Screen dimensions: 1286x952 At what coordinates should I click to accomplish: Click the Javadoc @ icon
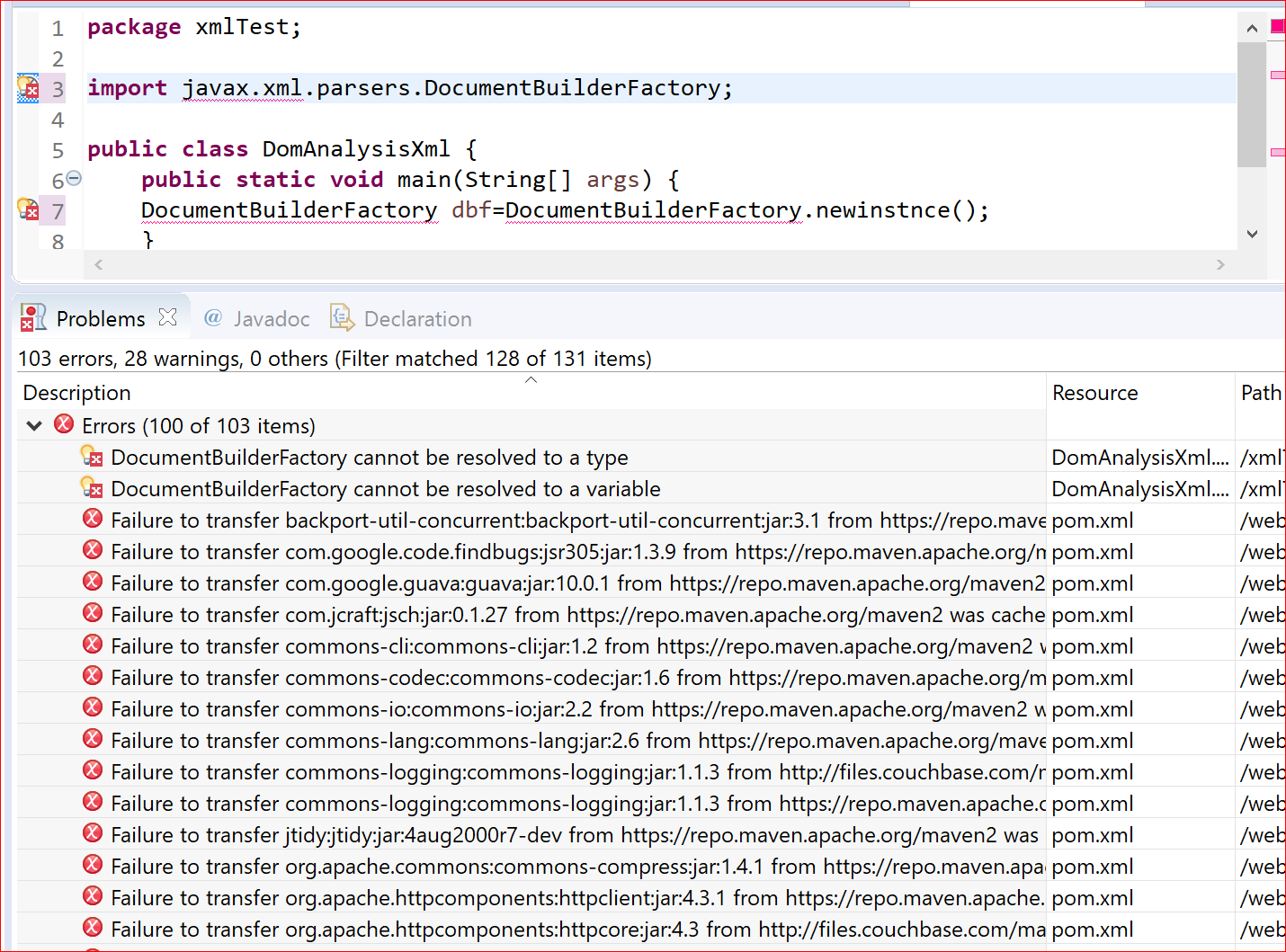pyautogui.click(x=213, y=317)
